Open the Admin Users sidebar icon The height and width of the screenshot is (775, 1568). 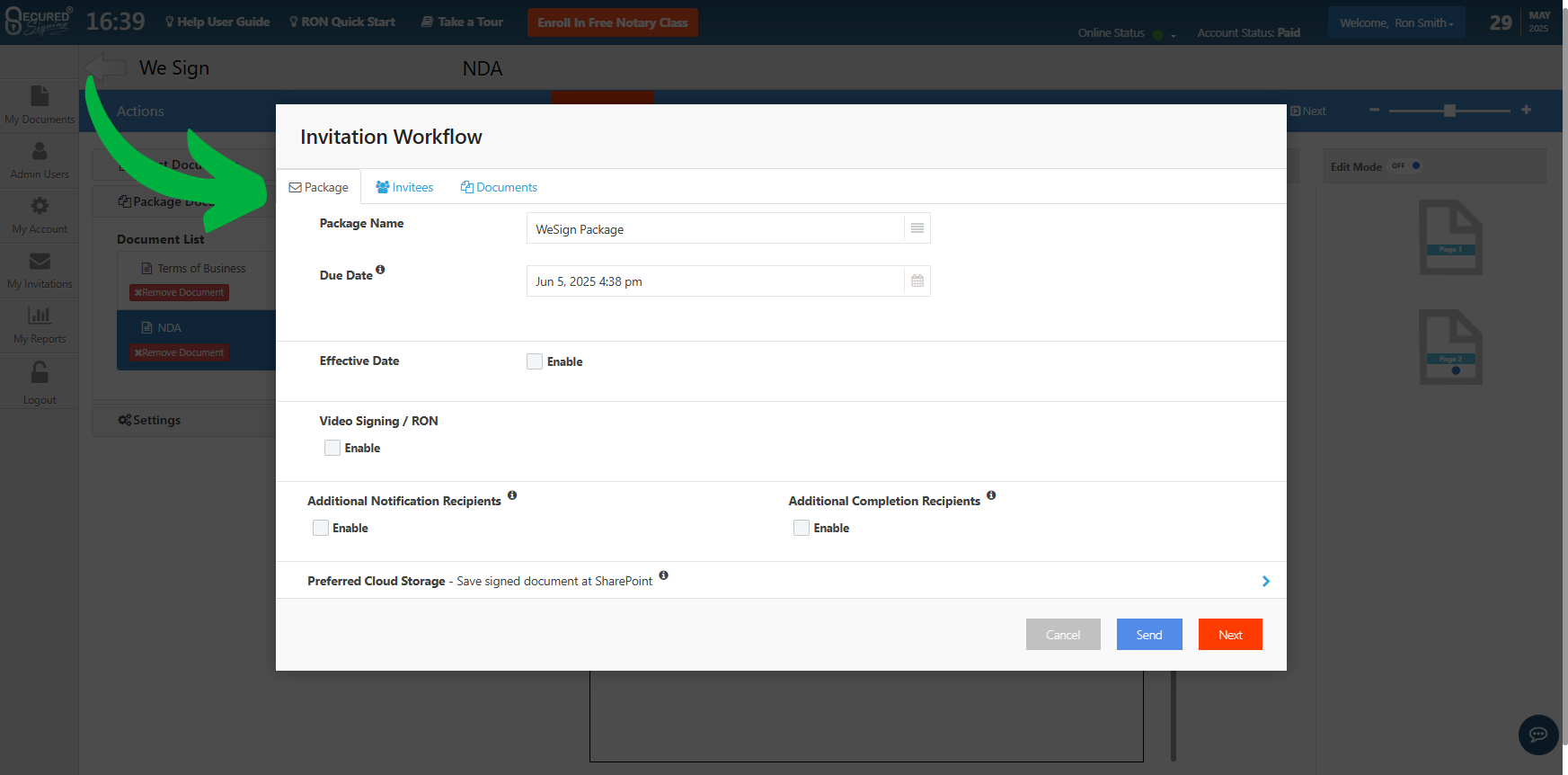[40, 152]
